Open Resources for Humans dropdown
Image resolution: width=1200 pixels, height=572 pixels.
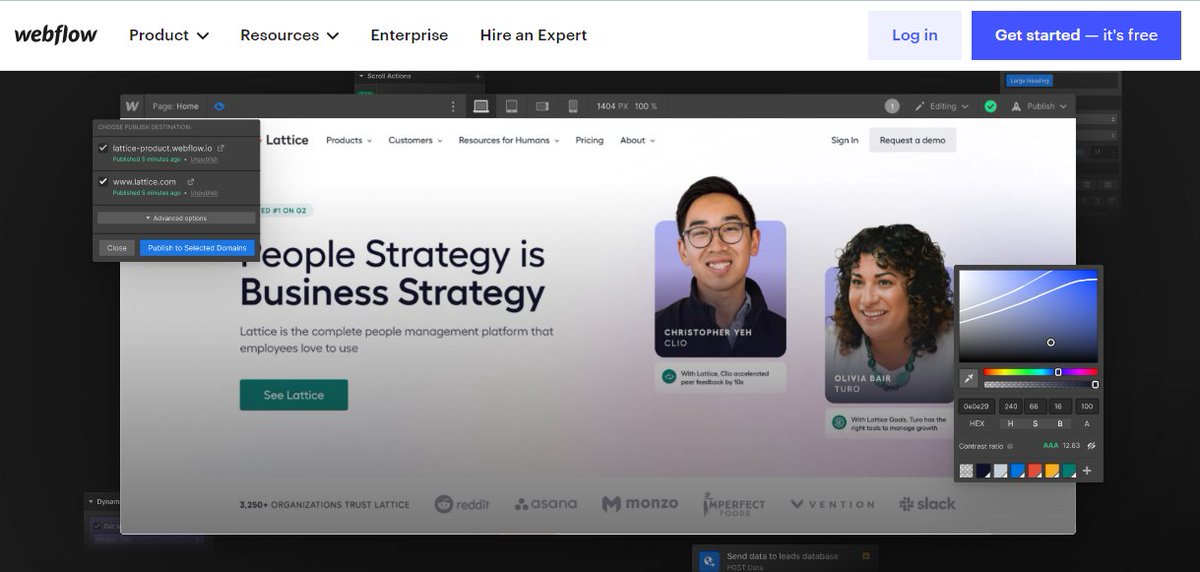tap(509, 140)
